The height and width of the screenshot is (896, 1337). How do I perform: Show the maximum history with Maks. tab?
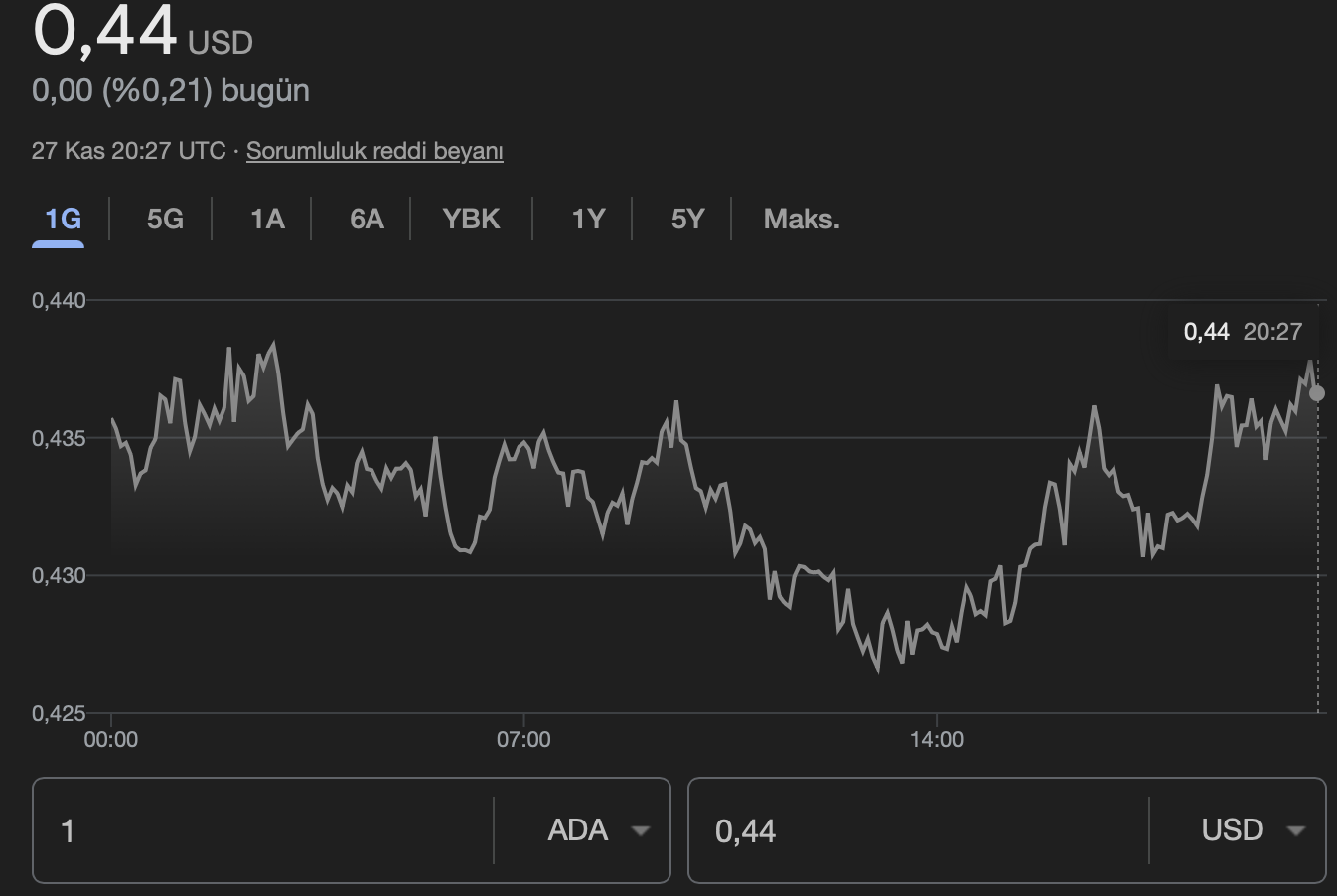tap(800, 219)
